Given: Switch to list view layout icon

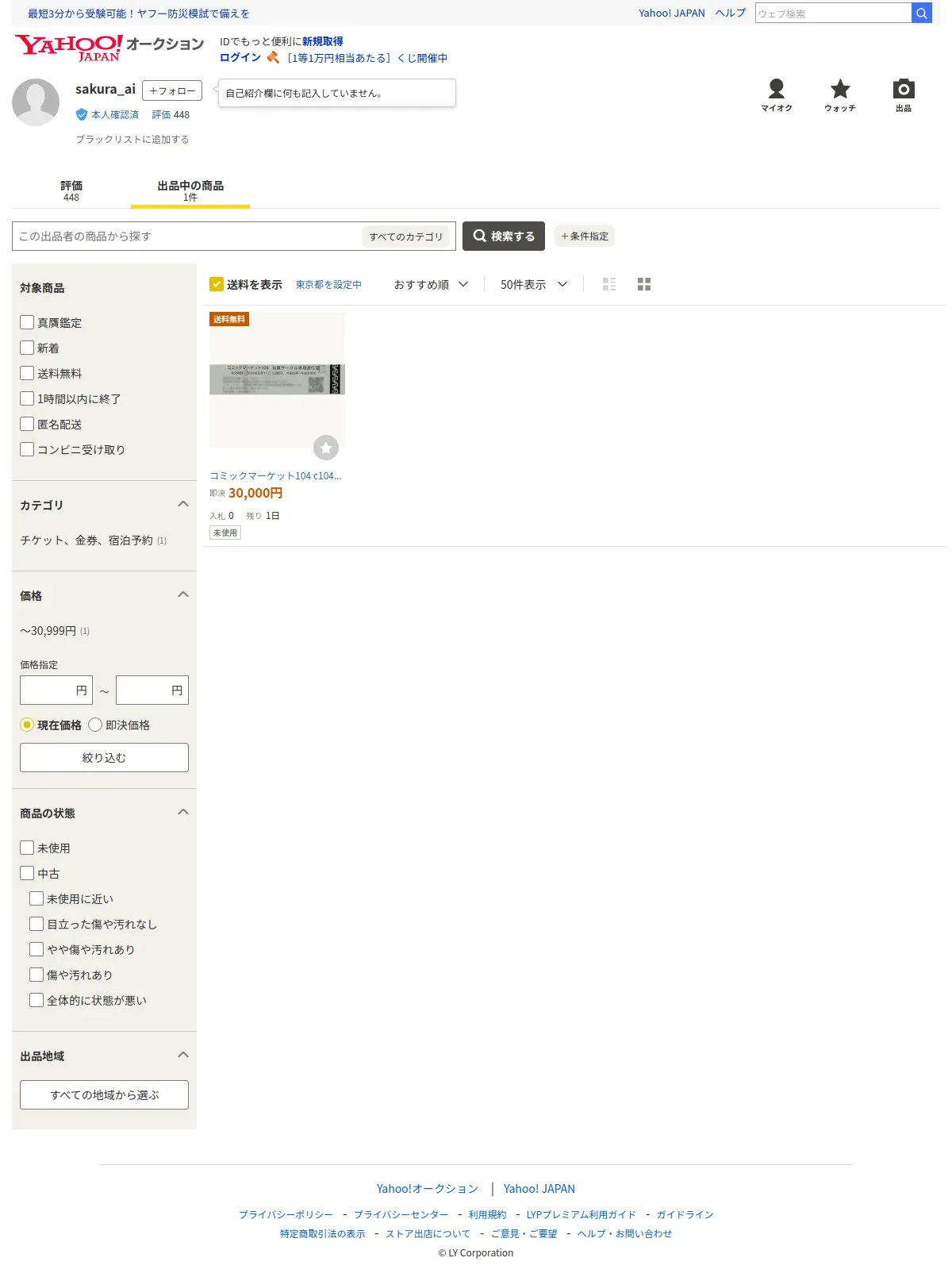Looking at the screenshot, I should [x=609, y=284].
